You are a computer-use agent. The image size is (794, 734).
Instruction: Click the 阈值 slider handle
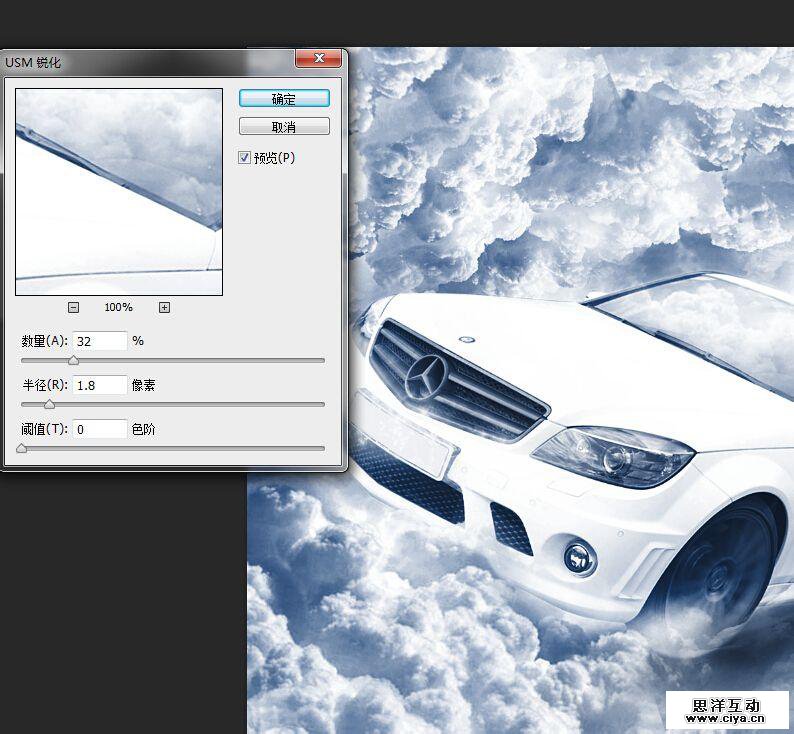(x=21, y=449)
